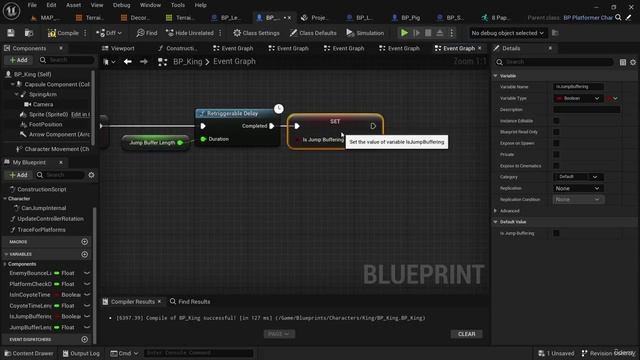This screenshot has width=640, height=360.
Task: Toggle Hide Unrelated nodes
Action: [x=190, y=33]
